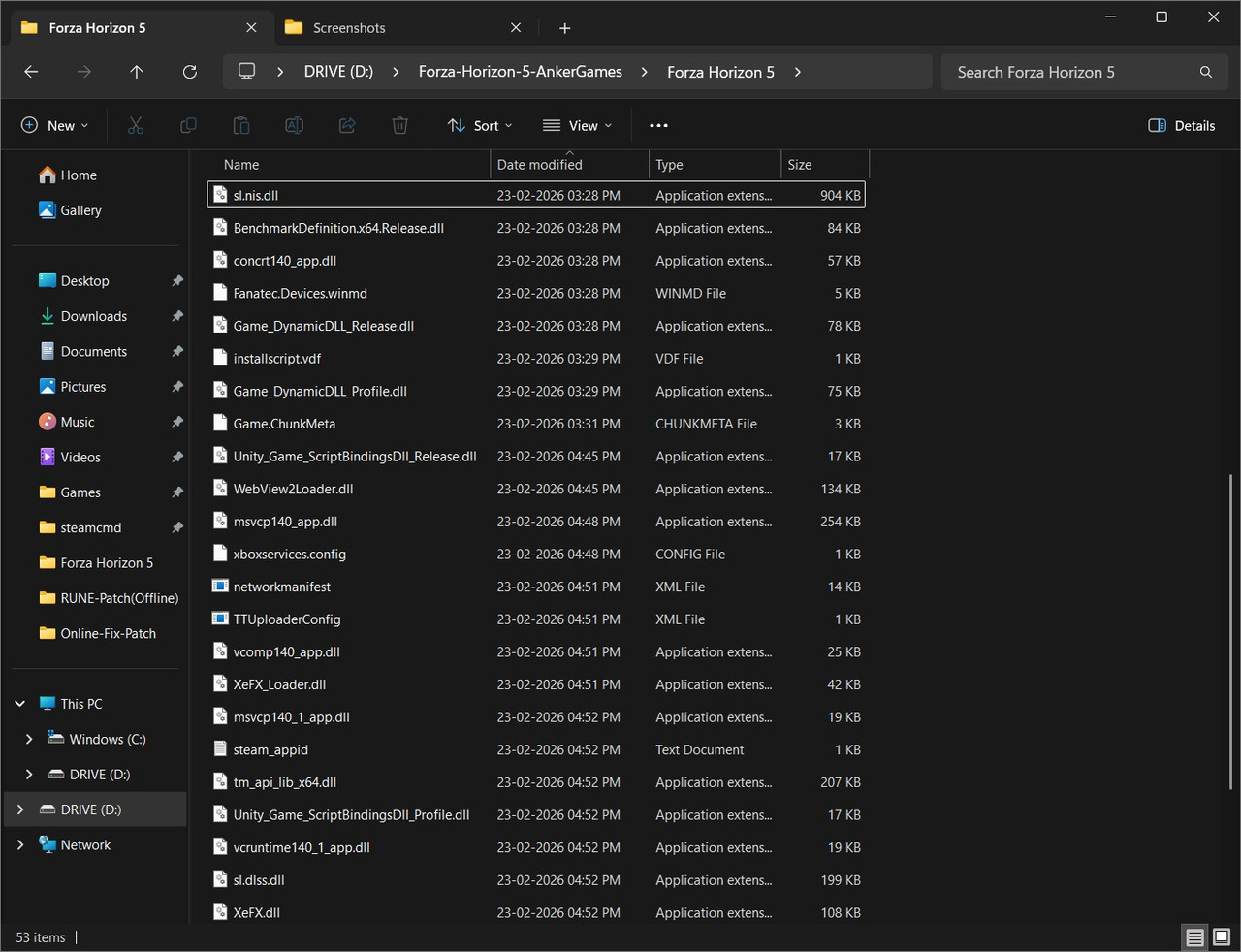Viewport: 1241px width, 952px height.
Task: Unpin Games from Quick access
Action: (177, 492)
